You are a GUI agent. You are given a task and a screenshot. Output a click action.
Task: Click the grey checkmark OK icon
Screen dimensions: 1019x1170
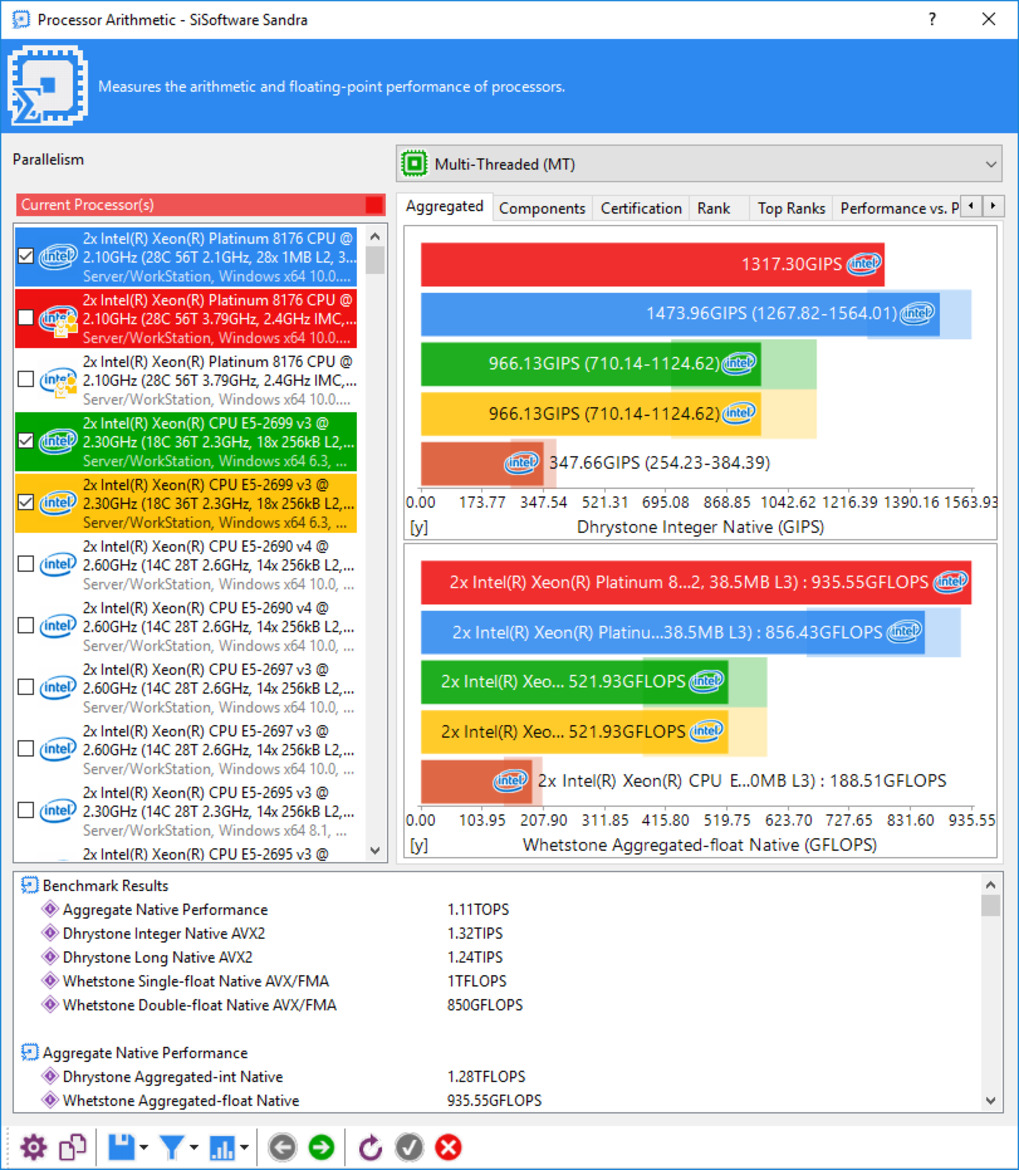click(409, 1147)
